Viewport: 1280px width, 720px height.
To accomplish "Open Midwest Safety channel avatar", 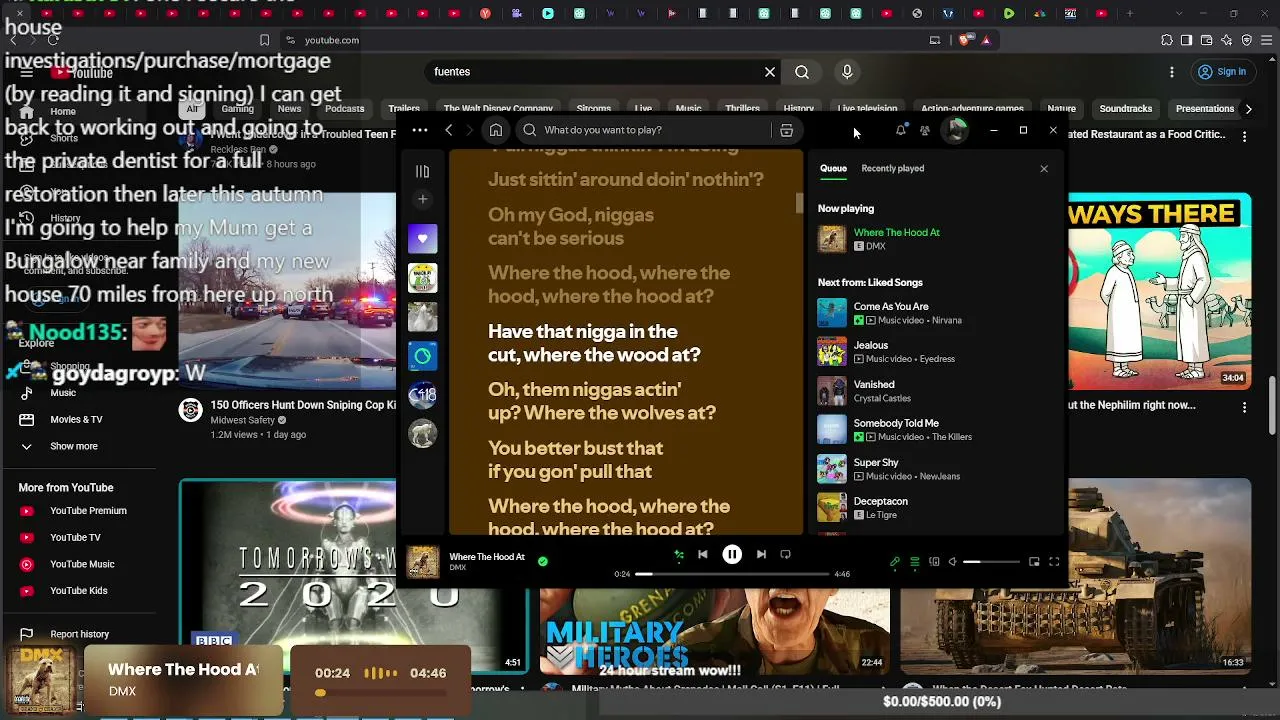I will [191, 410].
